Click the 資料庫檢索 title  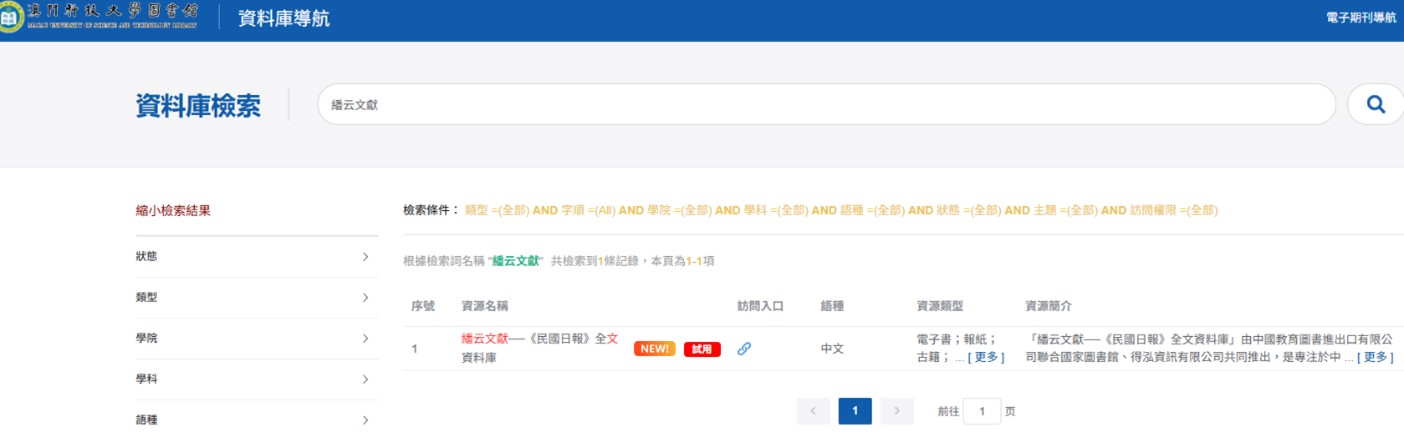coord(198,105)
